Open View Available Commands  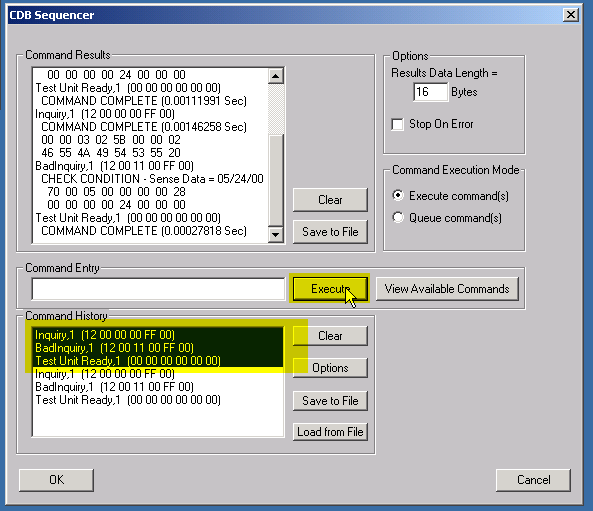447,289
